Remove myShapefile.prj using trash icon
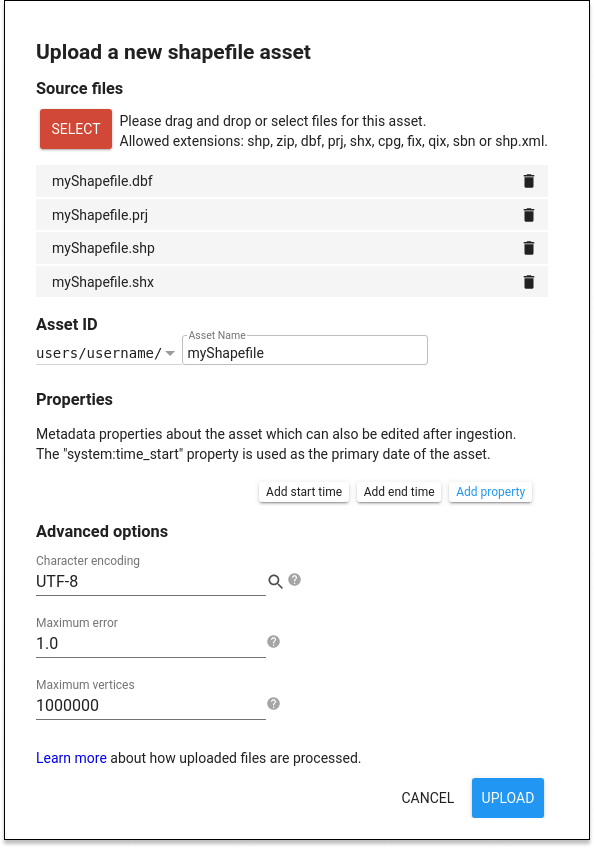Image resolution: width=594 pixels, height=848 pixels. [529, 215]
